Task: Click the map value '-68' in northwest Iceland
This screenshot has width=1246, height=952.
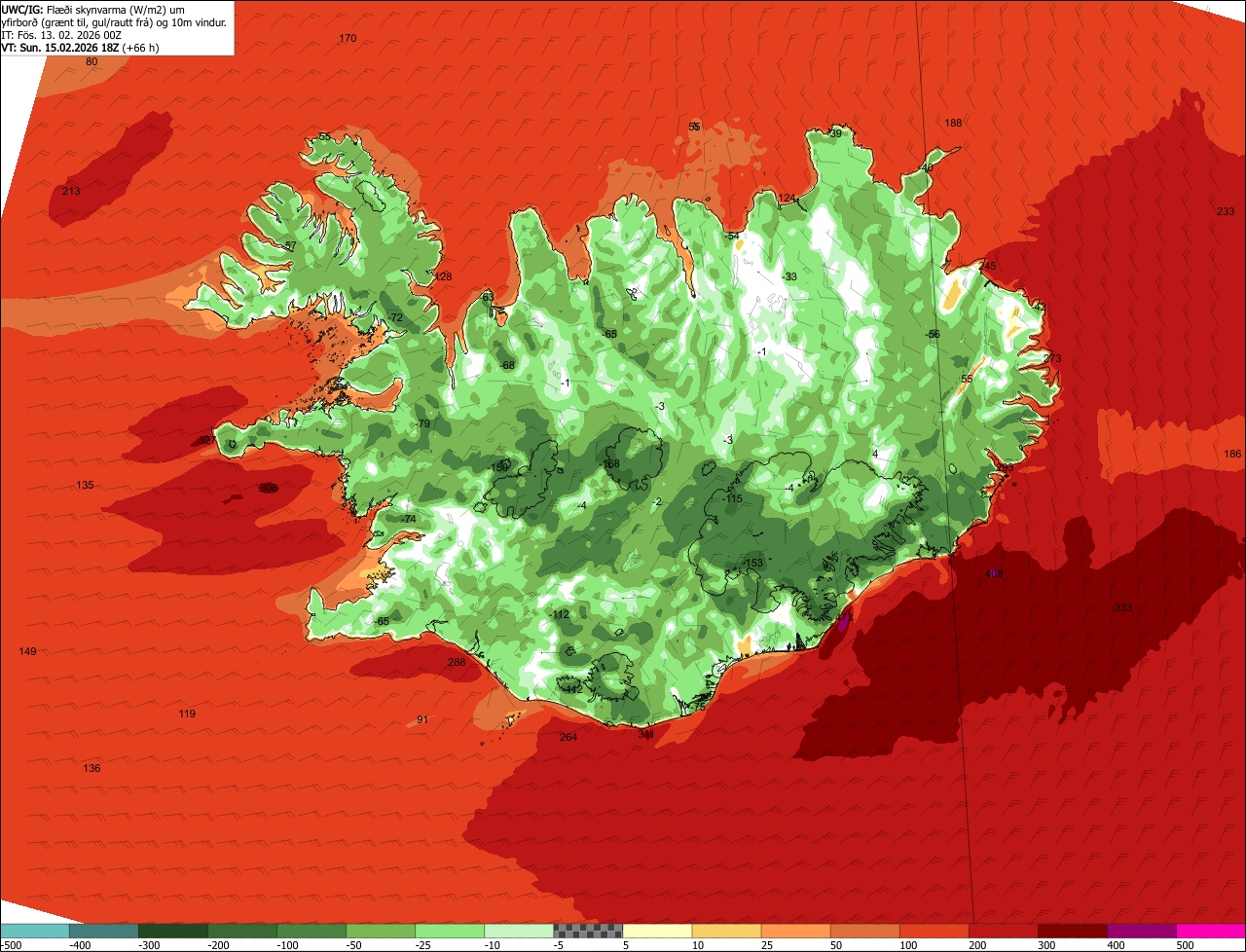Action: click(x=506, y=365)
